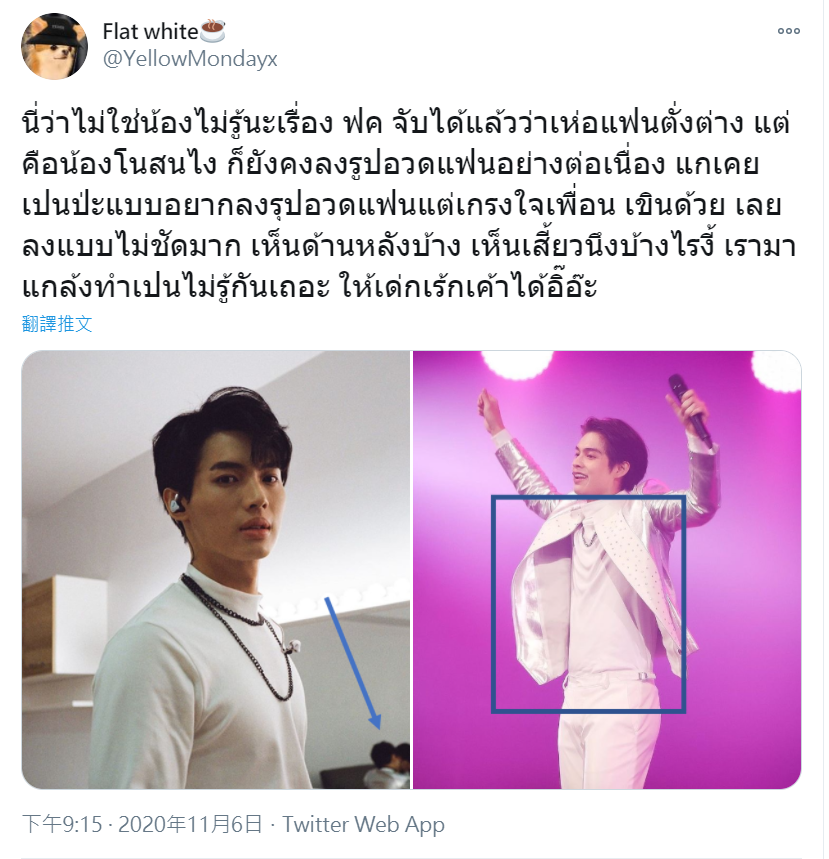Screen dimensions: 829x859
Task: Open the @YellowMondayx handle profile
Action: (190, 59)
